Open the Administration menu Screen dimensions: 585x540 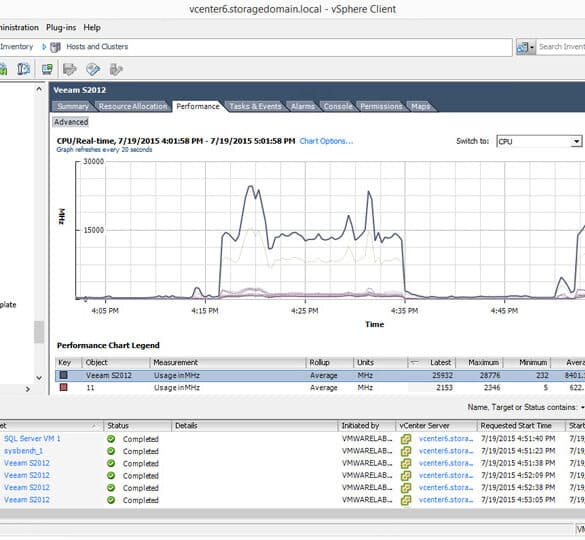[19, 28]
